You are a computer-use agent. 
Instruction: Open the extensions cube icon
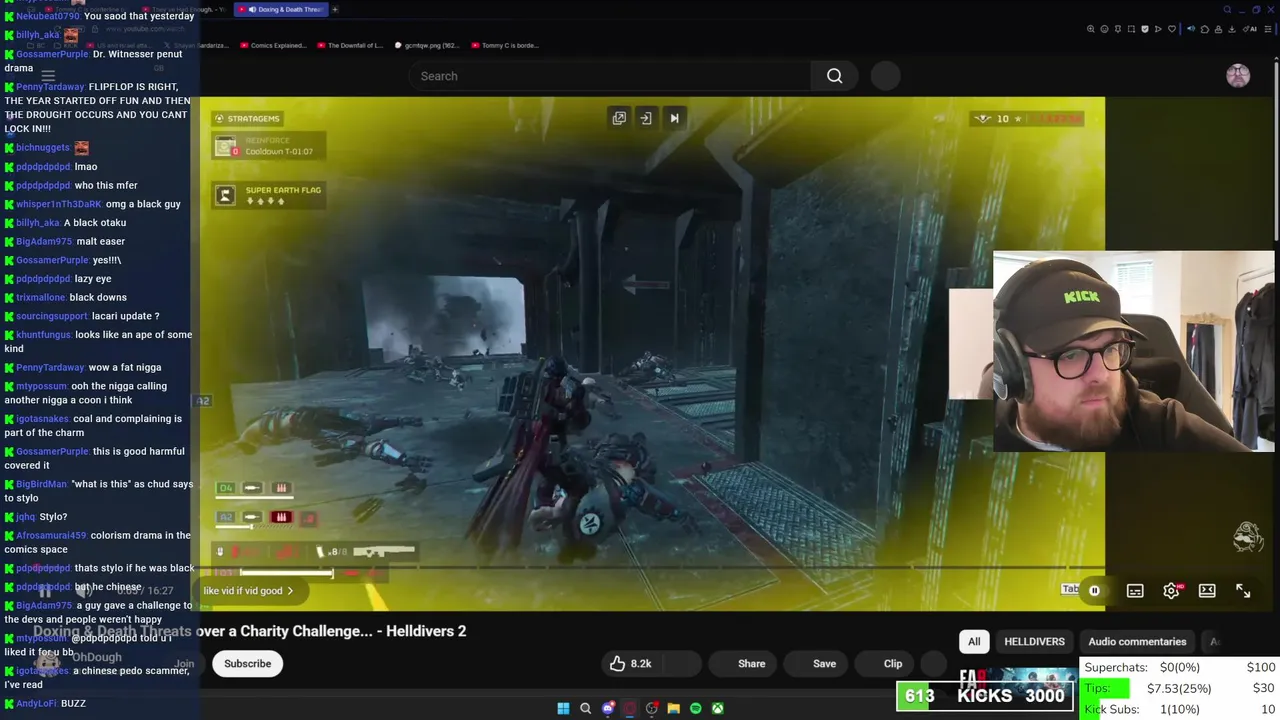pyautogui.click(x=1205, y=29)
